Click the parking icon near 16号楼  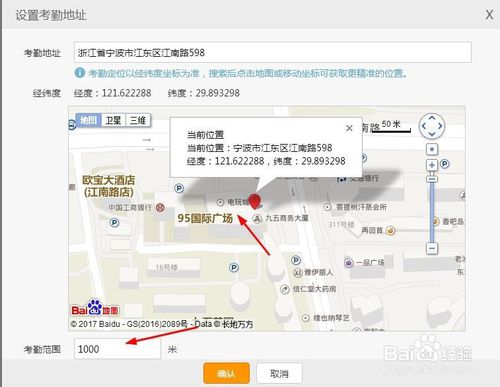(234, 267)
